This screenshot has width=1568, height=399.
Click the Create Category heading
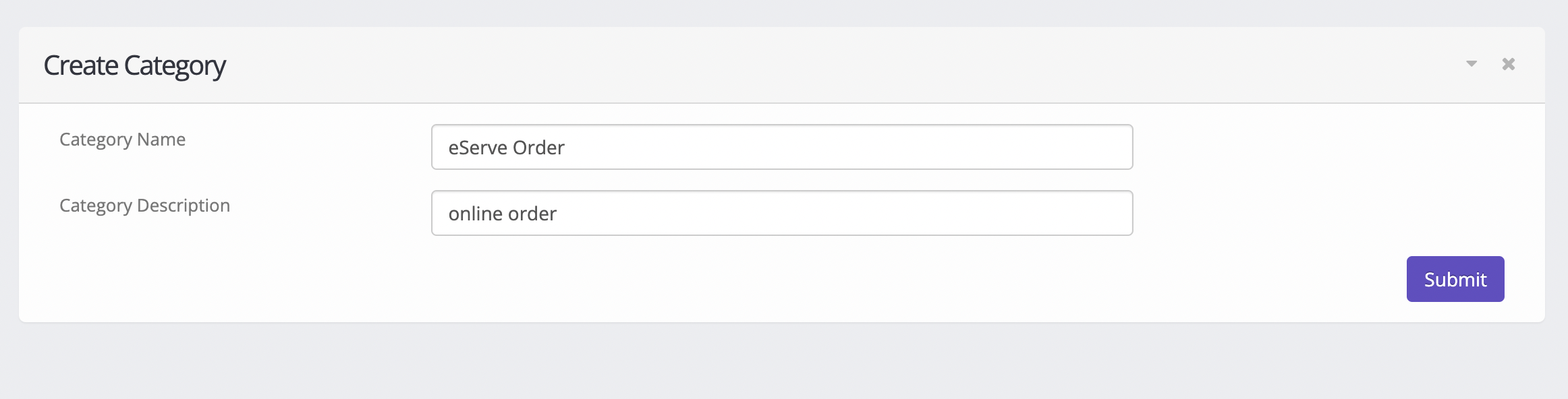point(134,65)
